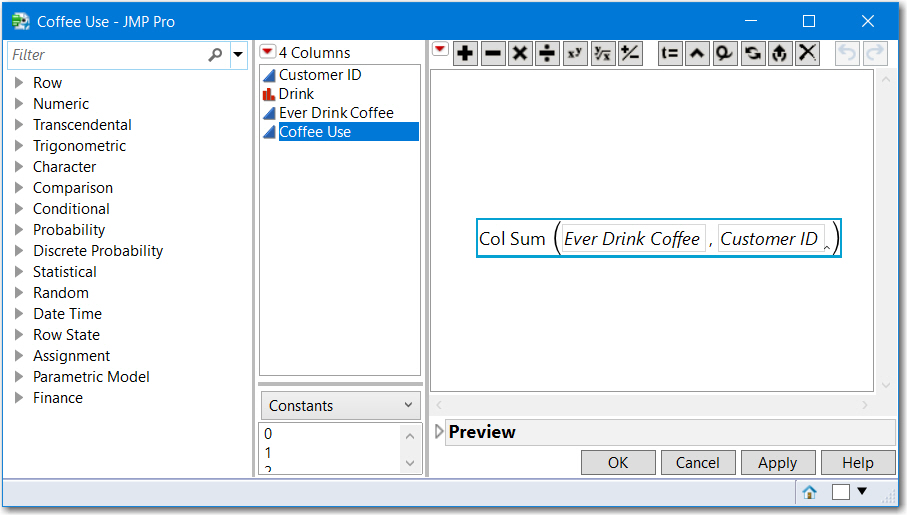Open the status bar black arrow menu
907x515 pixels.
tap(862, 491)
